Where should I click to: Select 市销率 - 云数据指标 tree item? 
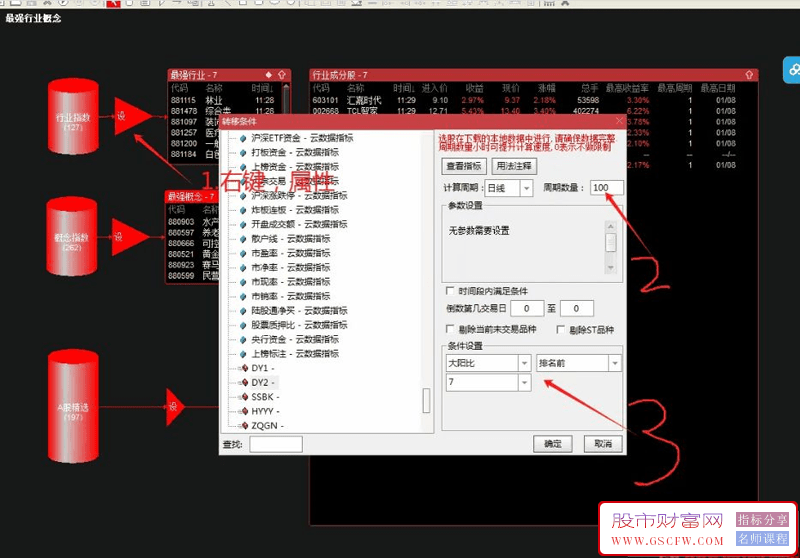291,296
